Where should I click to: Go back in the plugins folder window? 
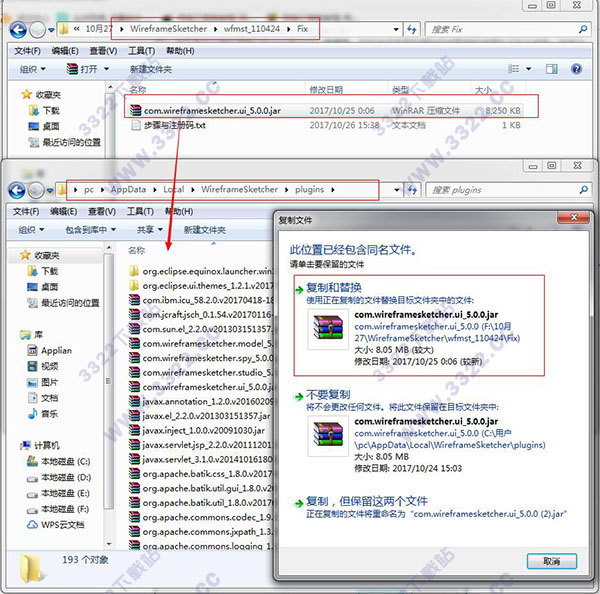tap(17, 190)
